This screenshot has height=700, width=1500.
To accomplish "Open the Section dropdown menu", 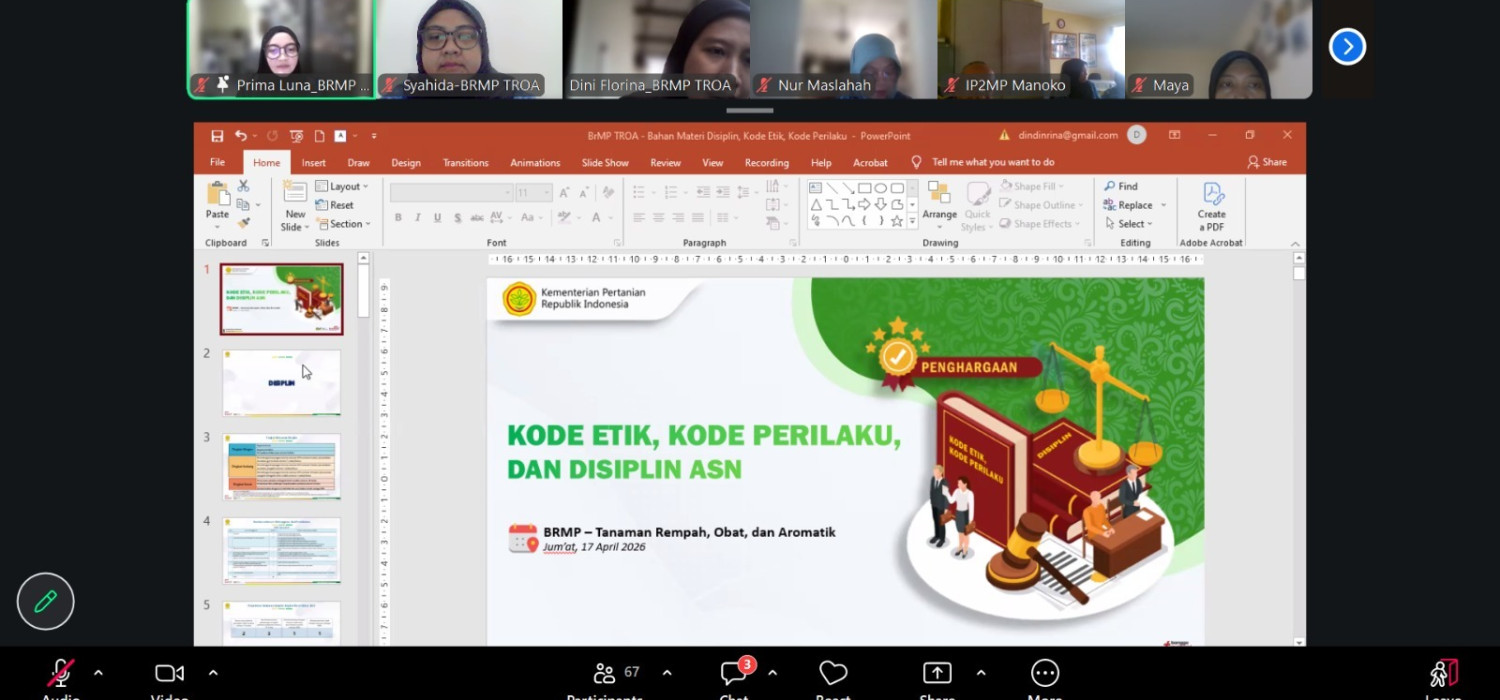I will tap(343, 224).
